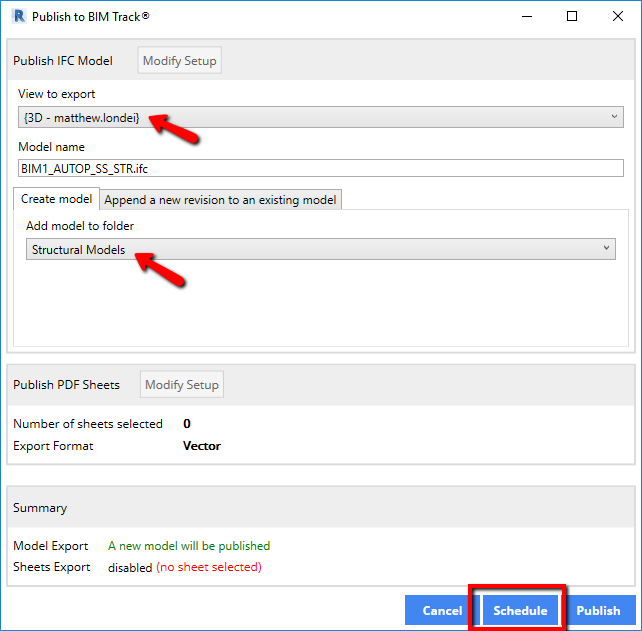The width and height of the screenshot is (642, 631).
Task: Click the 'Summary' section heading
Action: 40,508
